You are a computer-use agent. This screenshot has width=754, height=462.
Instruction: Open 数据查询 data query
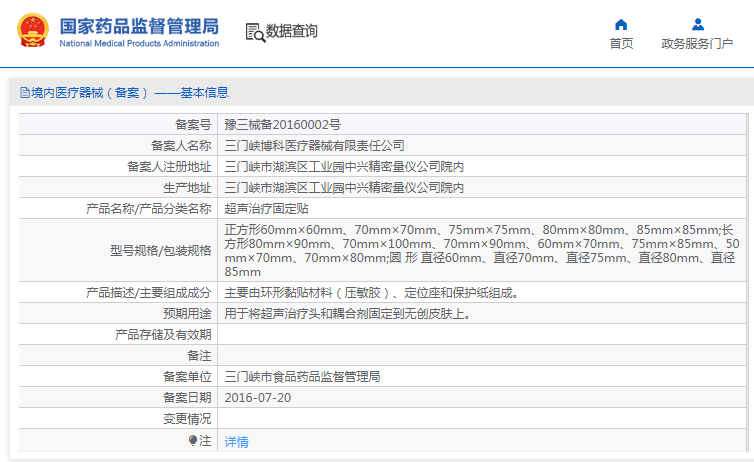point(291,31)
